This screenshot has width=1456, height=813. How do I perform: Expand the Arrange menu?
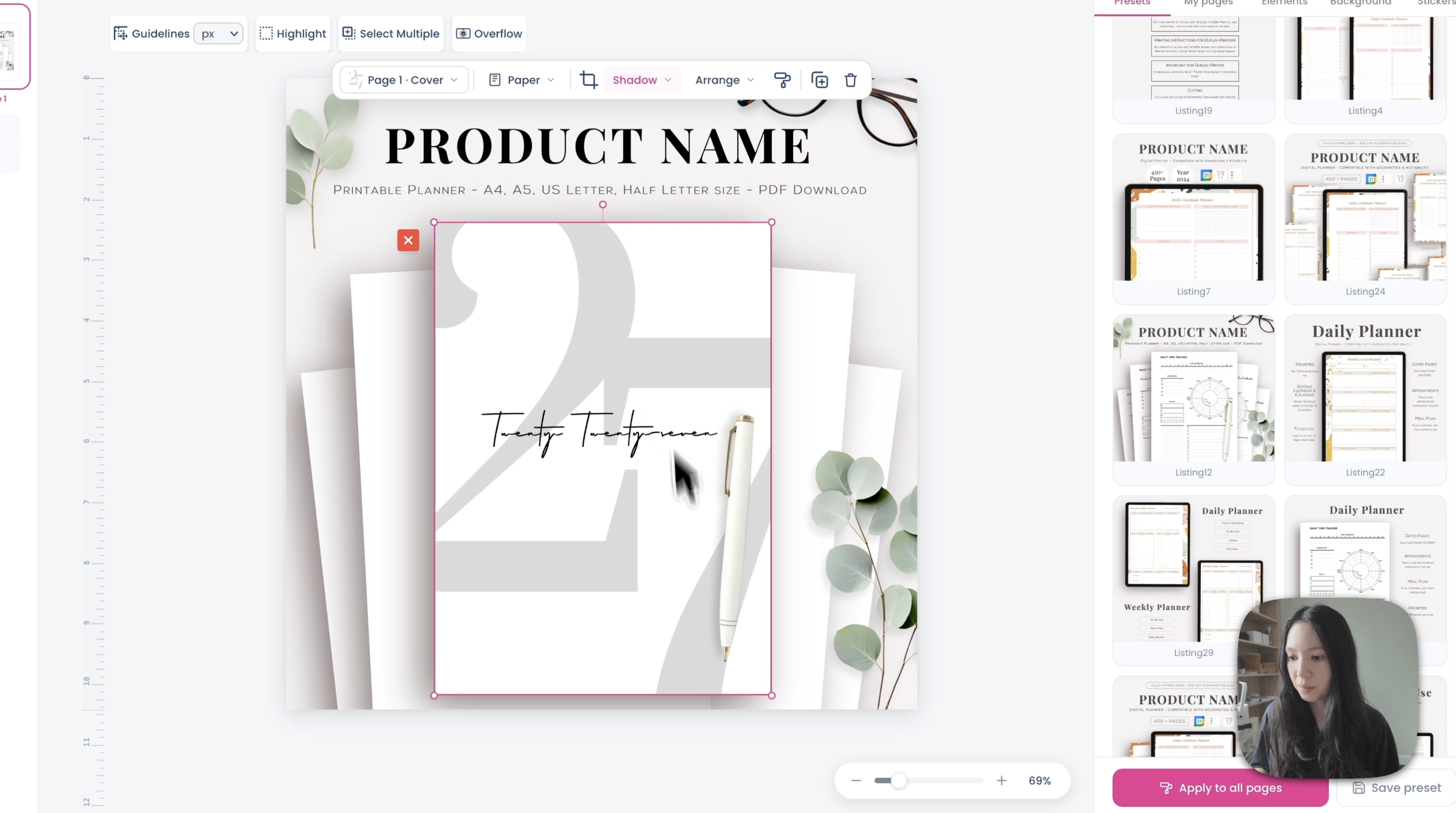(x=725, y=80)
